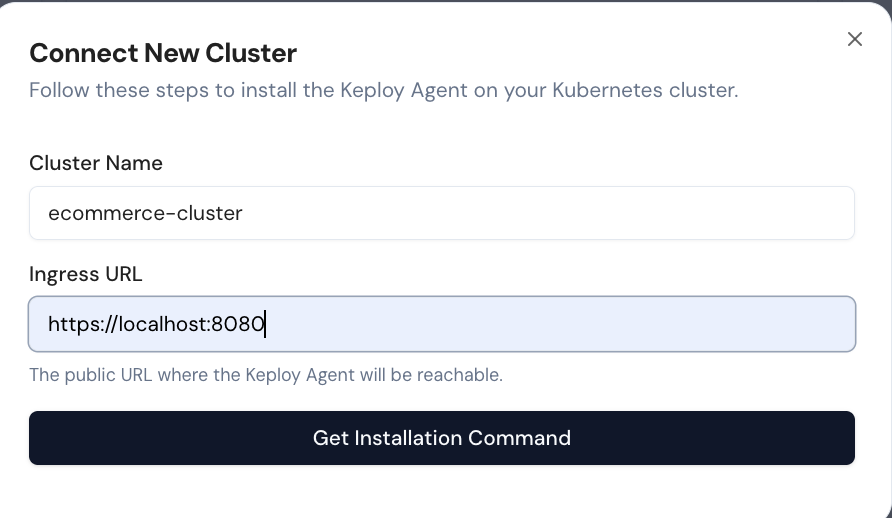Place cursor on 'https://localhost:8080' text
Screen dimensions: 892x518
(155, 324)
